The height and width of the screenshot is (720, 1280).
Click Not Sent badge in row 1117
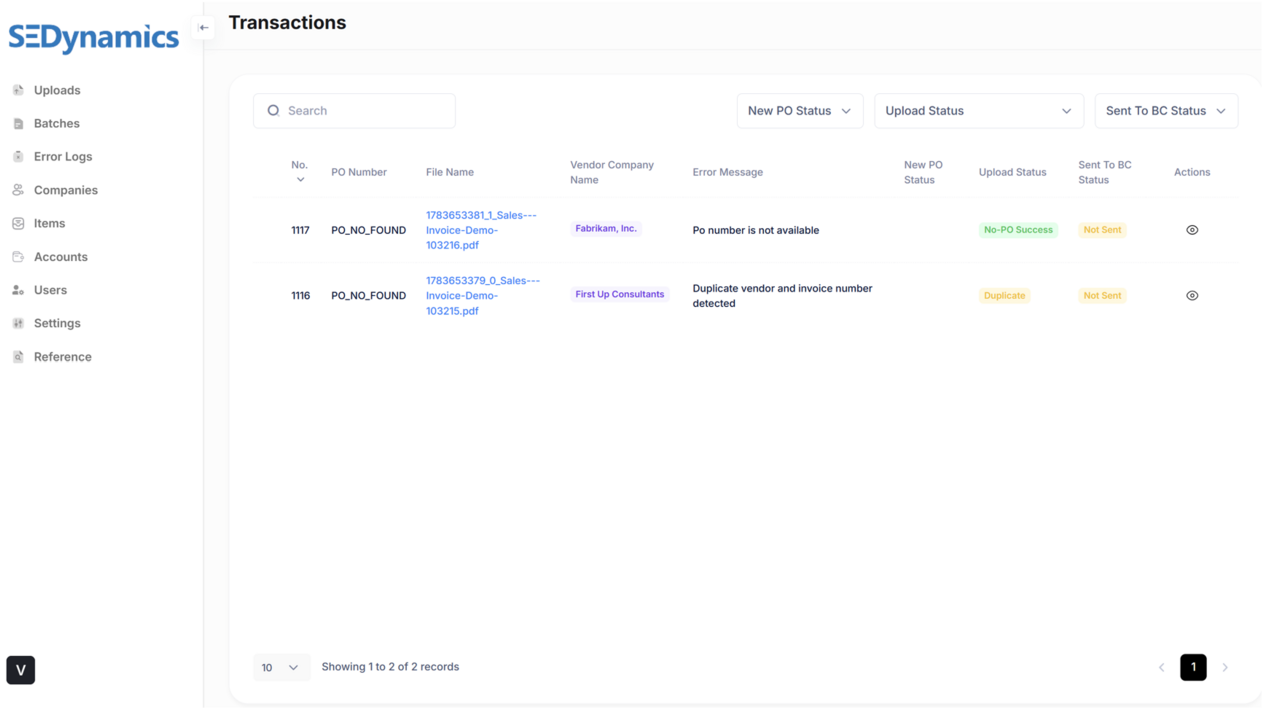(1102, 230)
